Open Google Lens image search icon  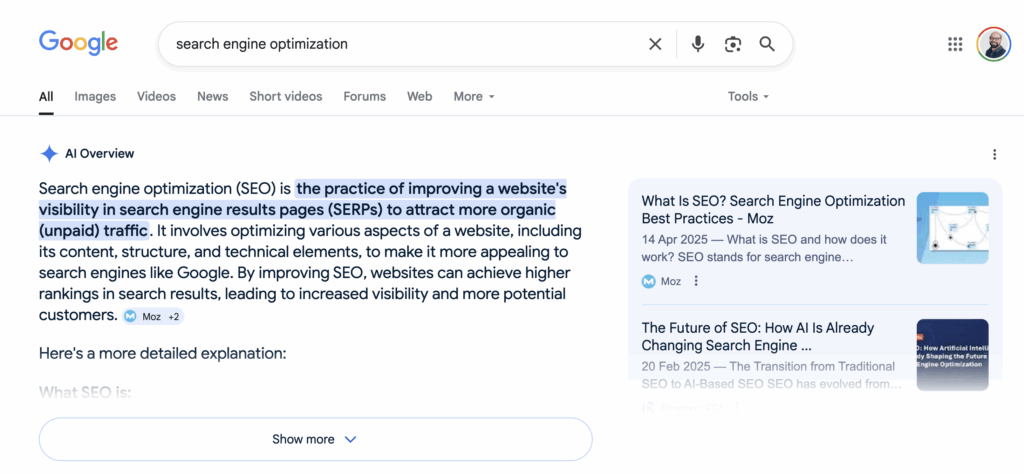(x=733, y=44)
